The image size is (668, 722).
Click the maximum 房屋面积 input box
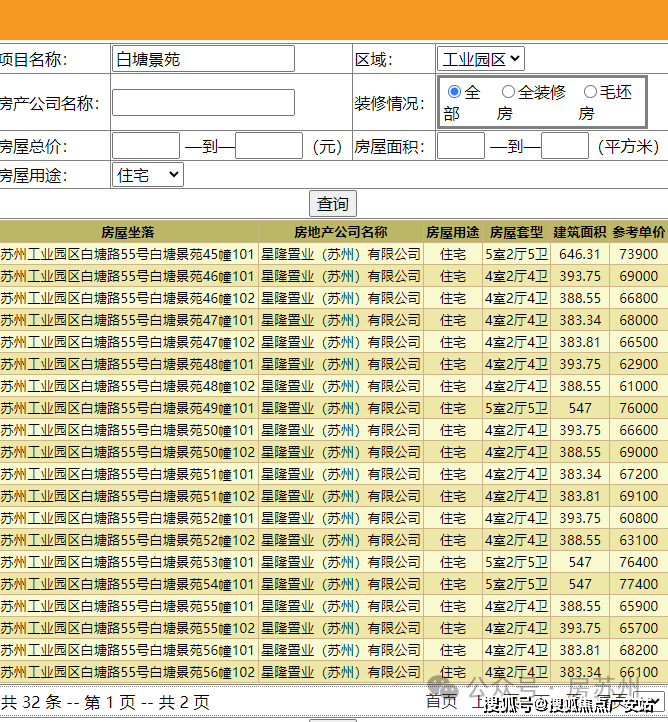tap(565, 146)
